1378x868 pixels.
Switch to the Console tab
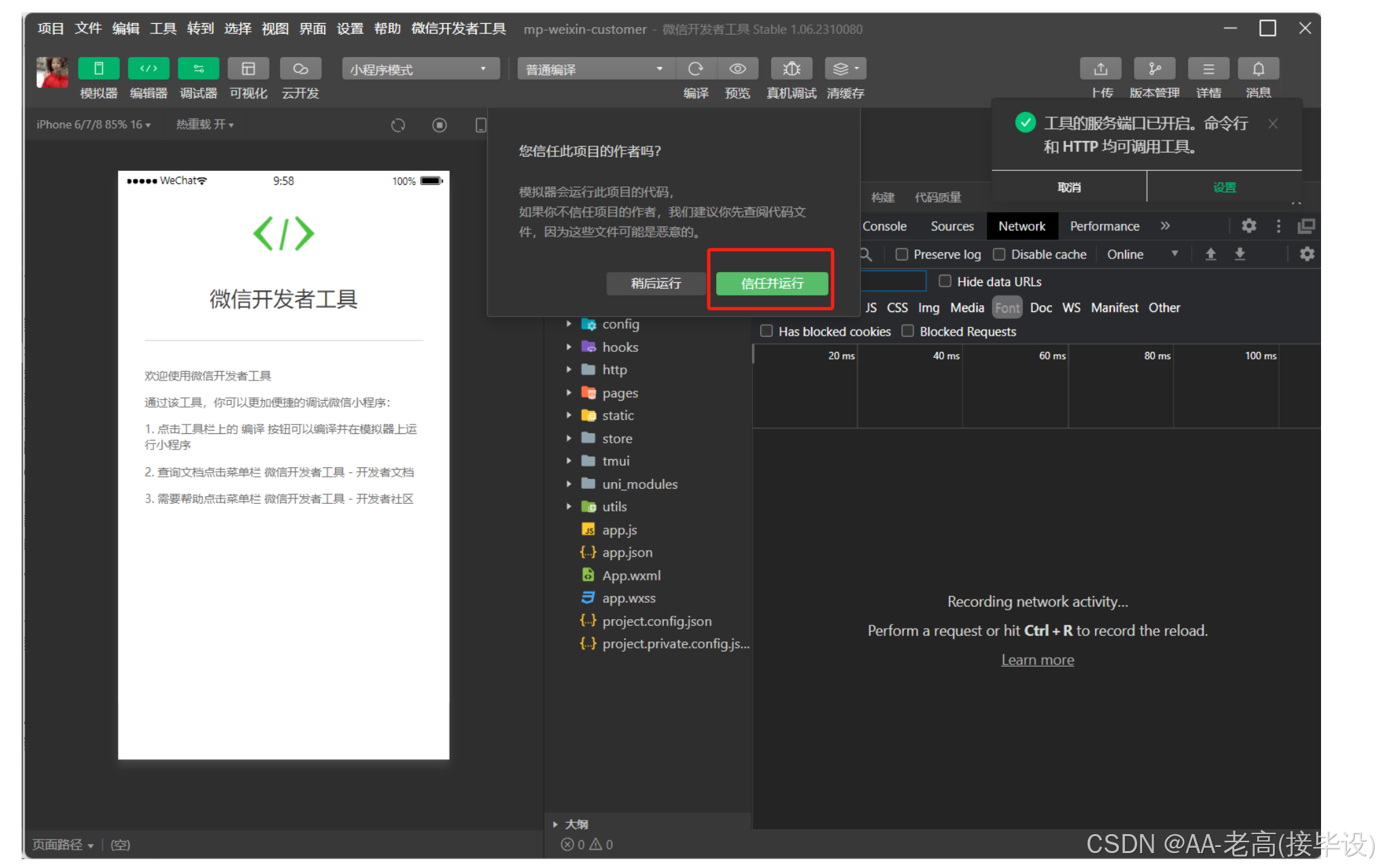pyautogui.click(x=884, y=226)
